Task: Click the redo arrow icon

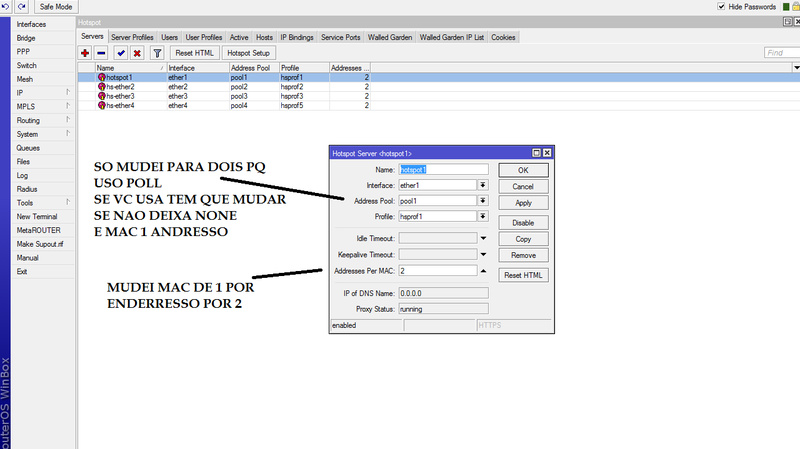Action: (21, 6)
